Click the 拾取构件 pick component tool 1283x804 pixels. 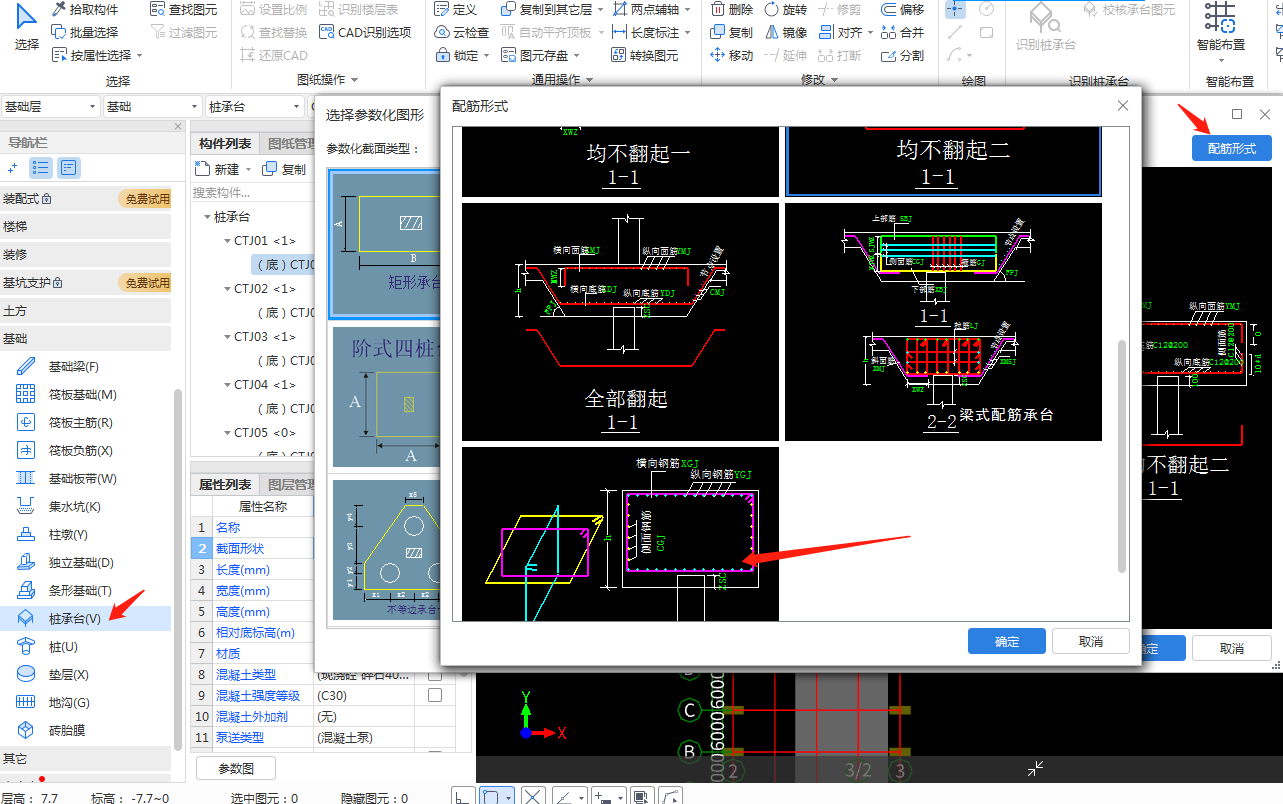click(85, 9)
